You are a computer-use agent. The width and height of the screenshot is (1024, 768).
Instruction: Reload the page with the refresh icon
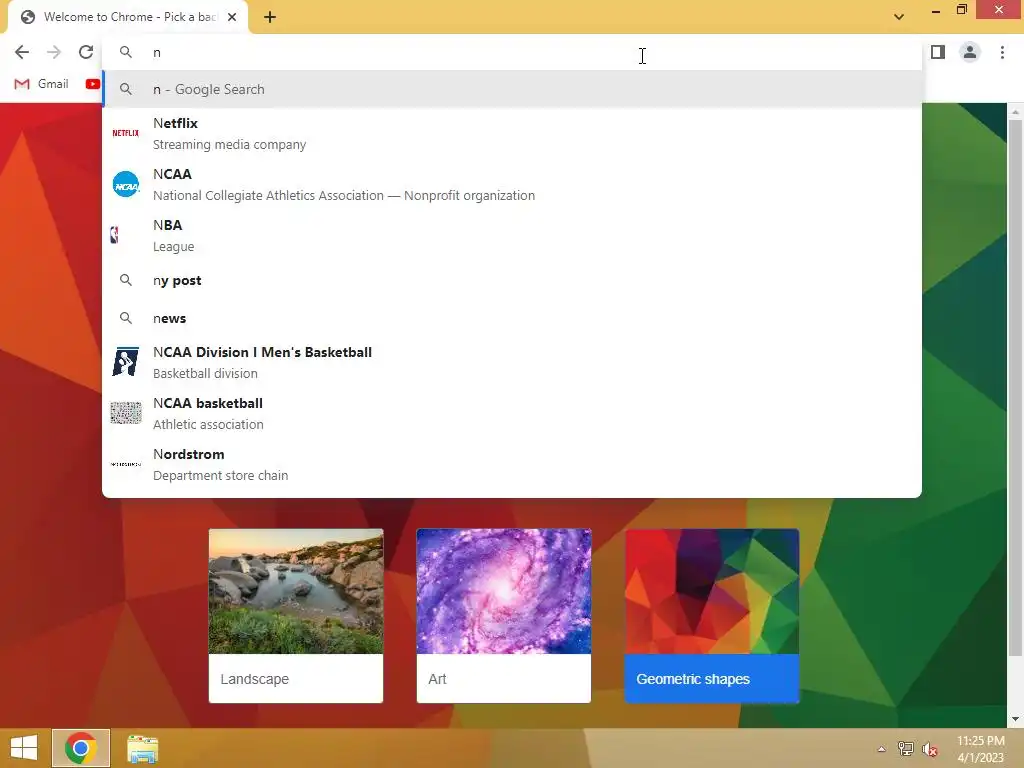tap(86, 52)
